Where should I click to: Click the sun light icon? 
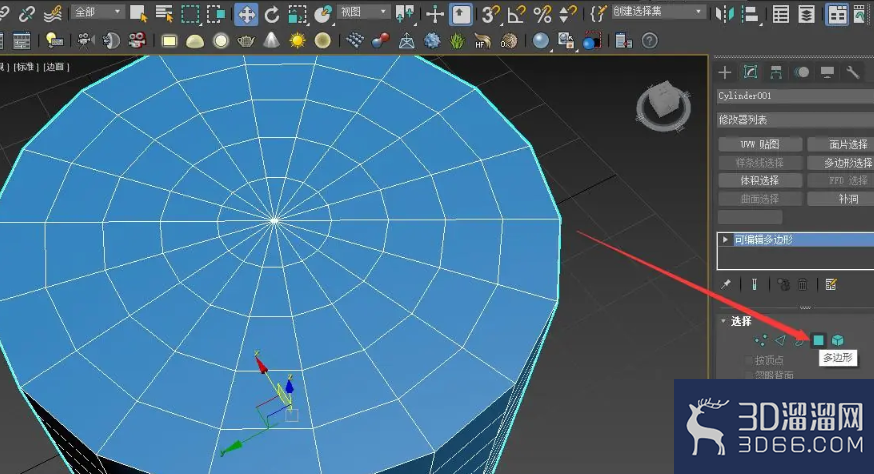coord(297,40)
